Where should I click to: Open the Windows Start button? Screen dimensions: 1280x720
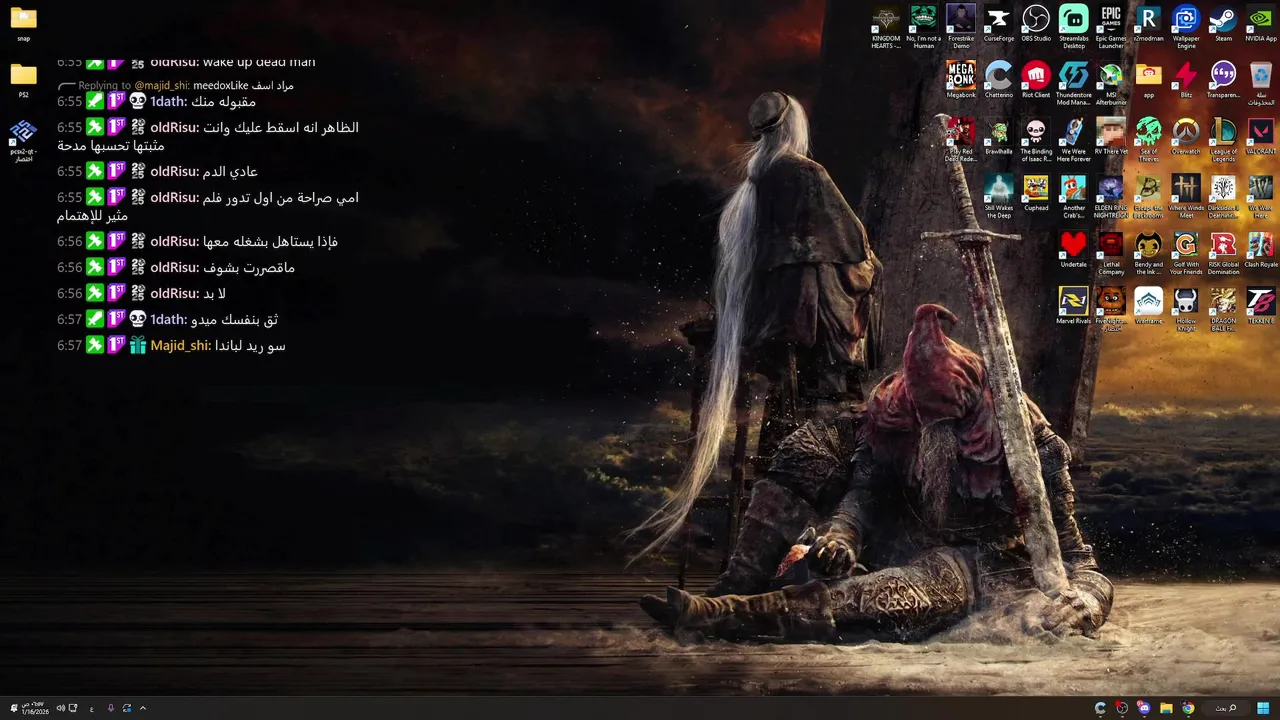pyautogui.click(x=1263, y=708)
